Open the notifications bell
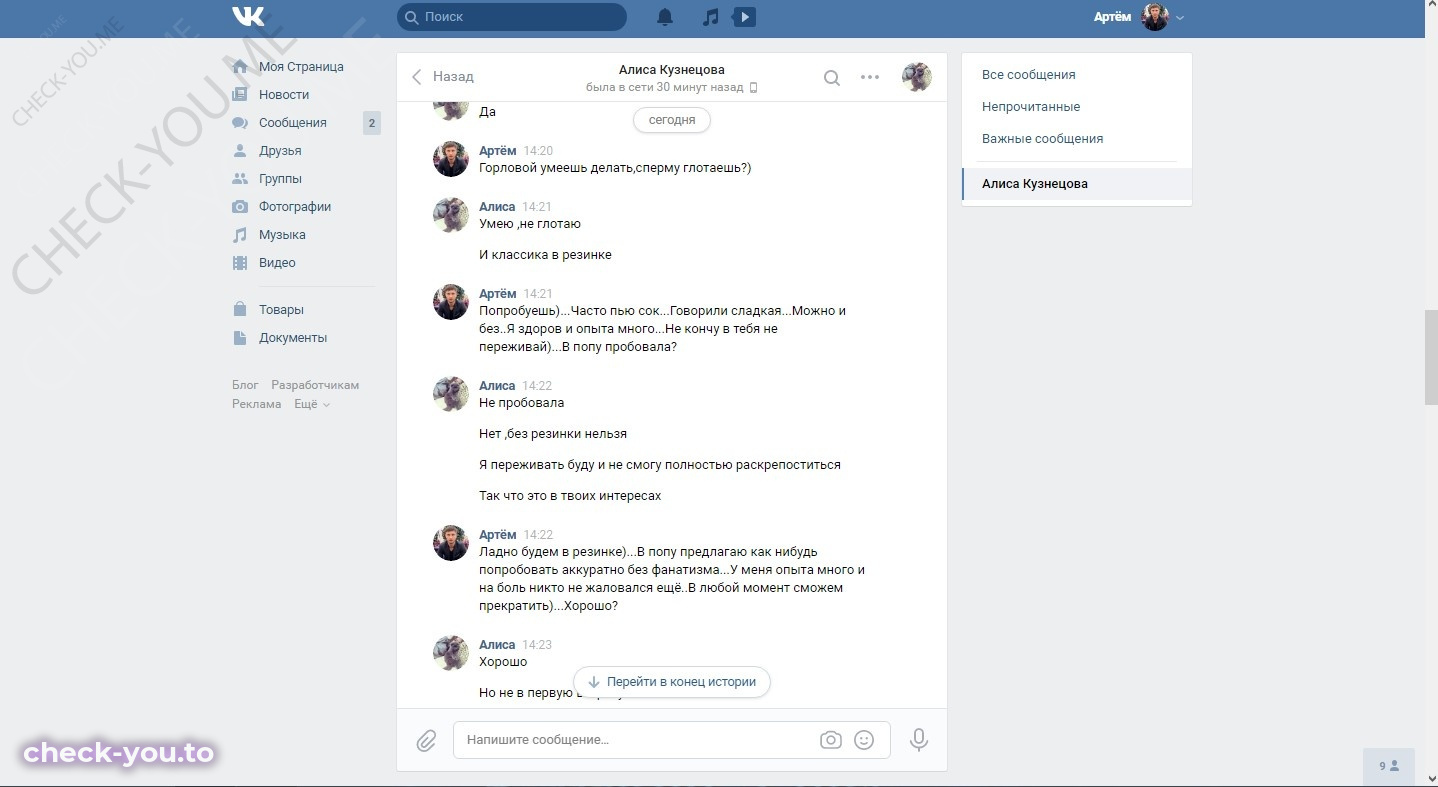This screenshot has width=1438, height=787. (665, 17)
